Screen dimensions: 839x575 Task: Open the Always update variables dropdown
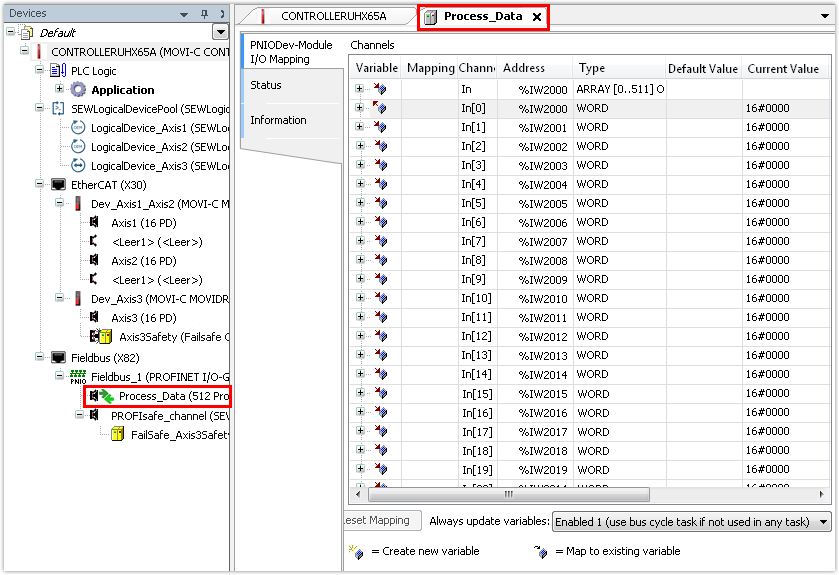click(x=823, y=521)
